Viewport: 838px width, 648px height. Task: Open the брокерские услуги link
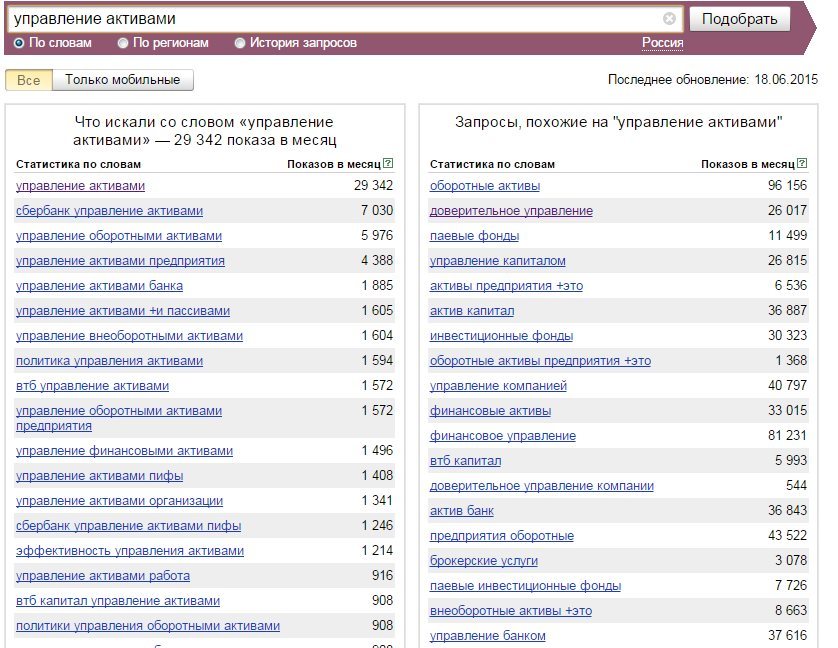484,561
